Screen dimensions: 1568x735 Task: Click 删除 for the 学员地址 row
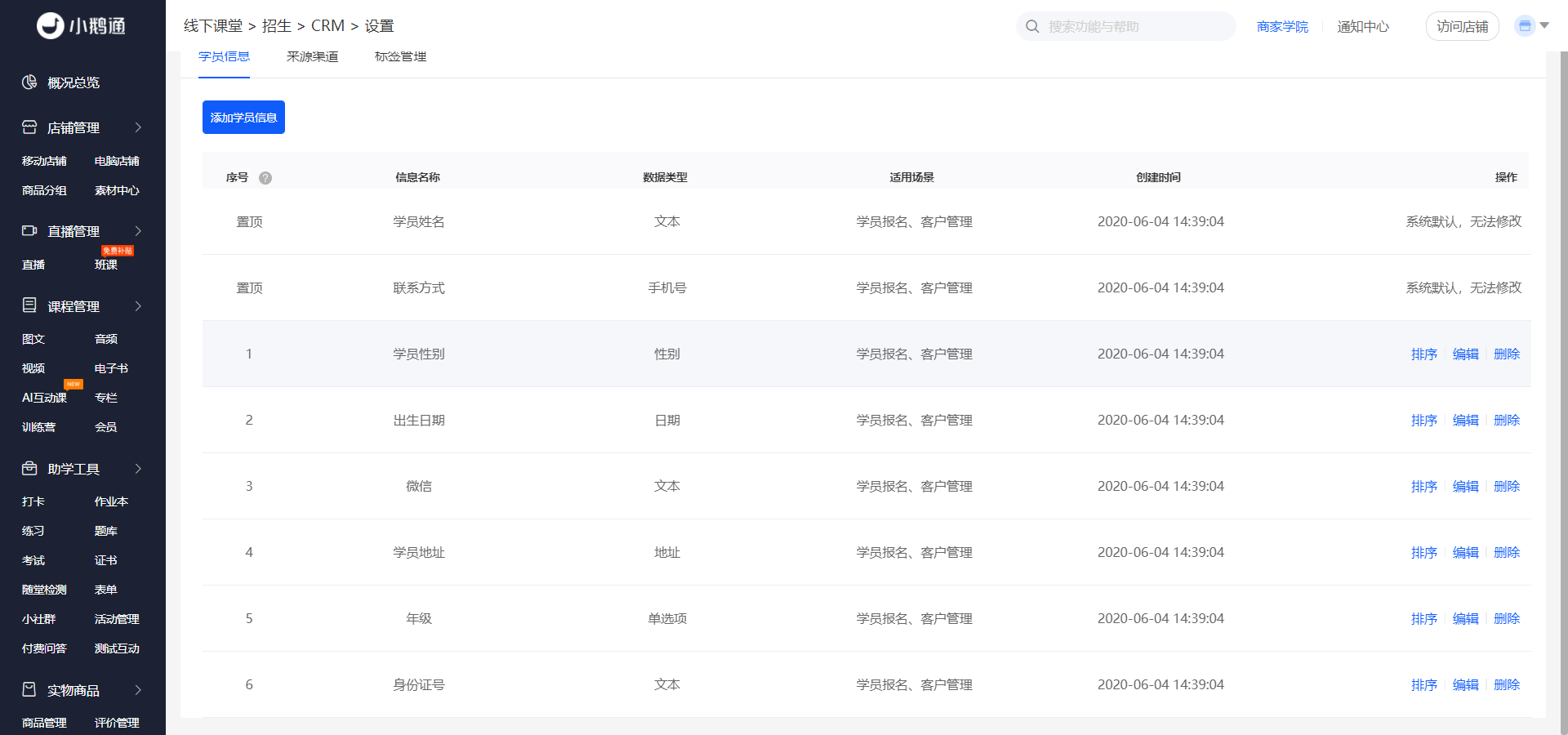pos(1507,552)
